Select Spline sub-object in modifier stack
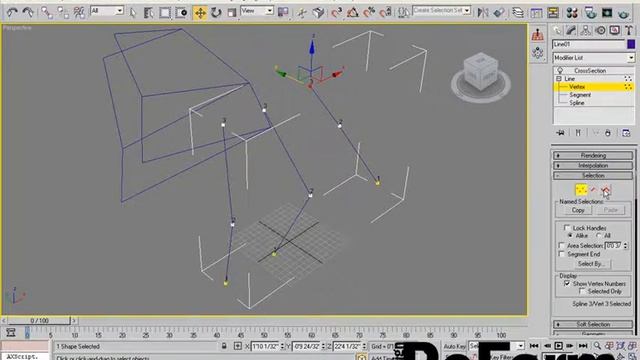The width and height of the screenshot is (640, 360). click(577, 103)
